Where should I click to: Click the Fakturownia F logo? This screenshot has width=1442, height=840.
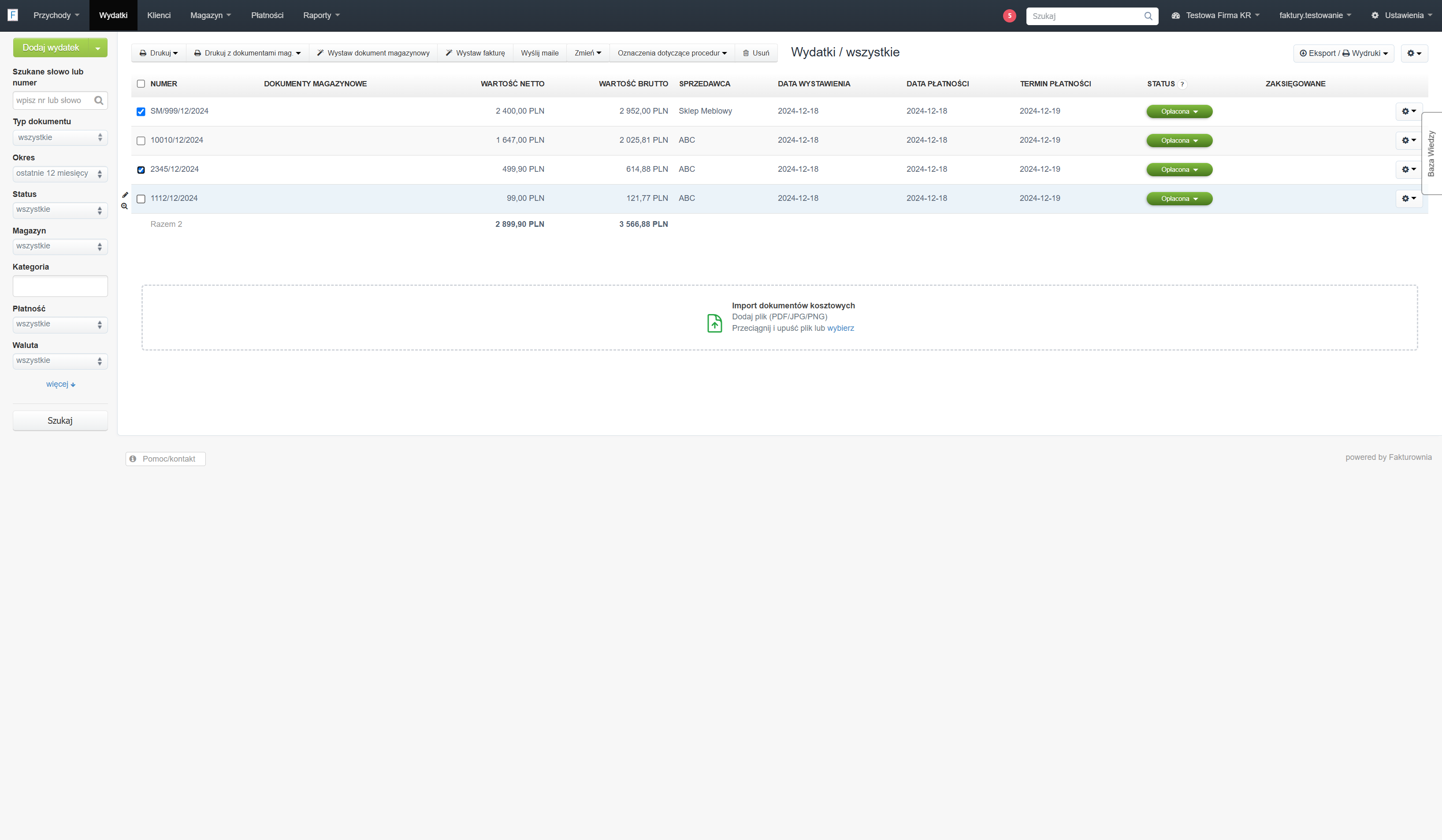coord(13,15)
